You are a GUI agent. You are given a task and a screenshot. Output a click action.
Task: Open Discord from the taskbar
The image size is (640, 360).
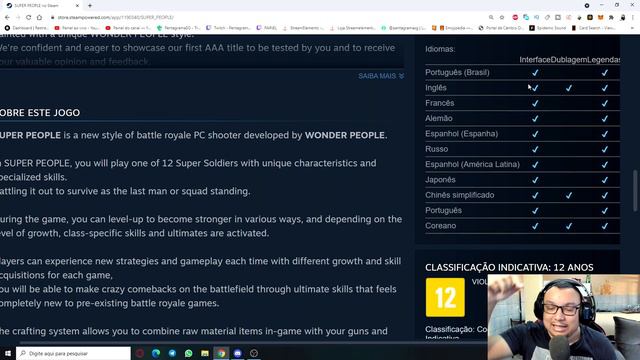(238, 353)
